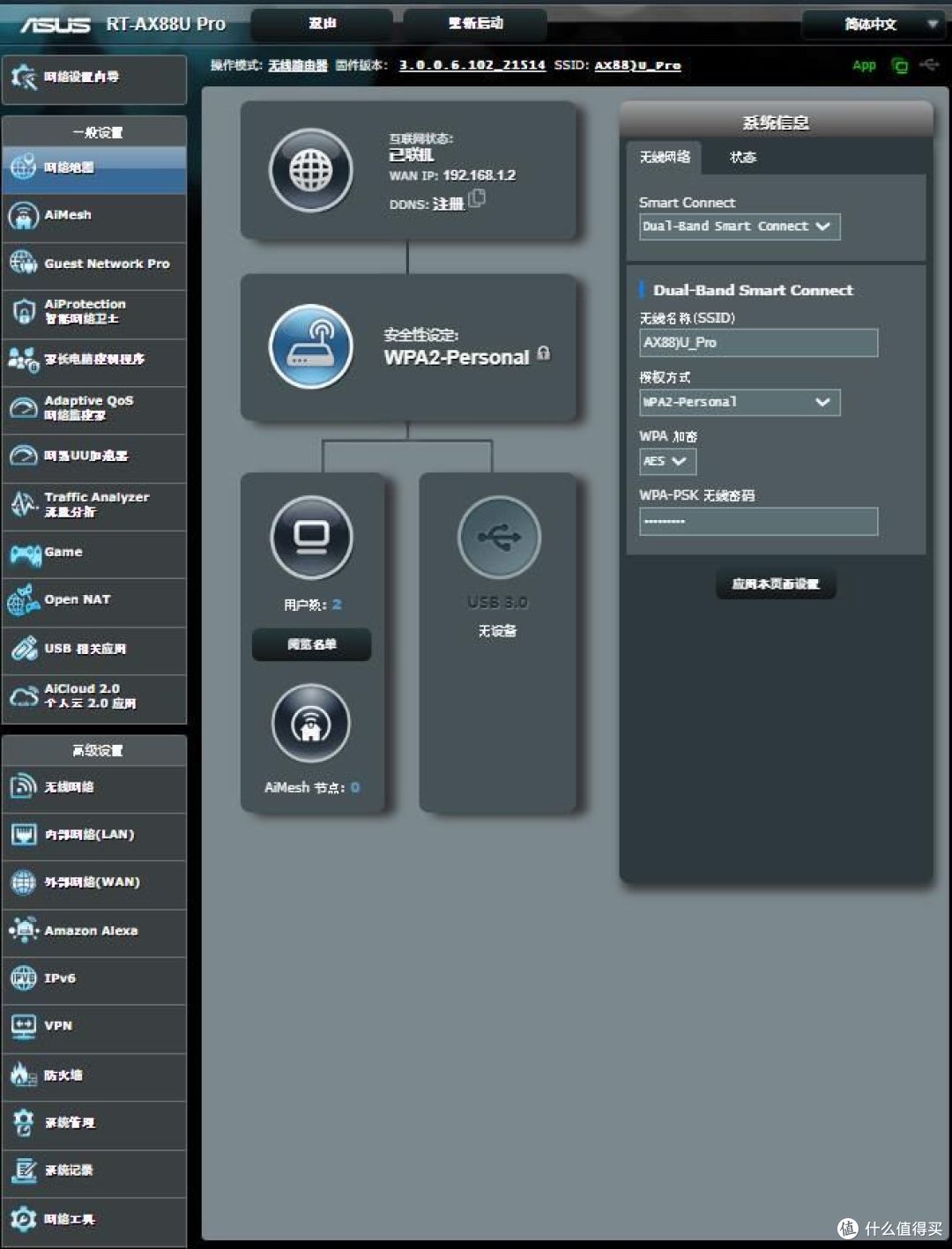
Task: Click the USB status icon in header
Action: coord(929,65)
